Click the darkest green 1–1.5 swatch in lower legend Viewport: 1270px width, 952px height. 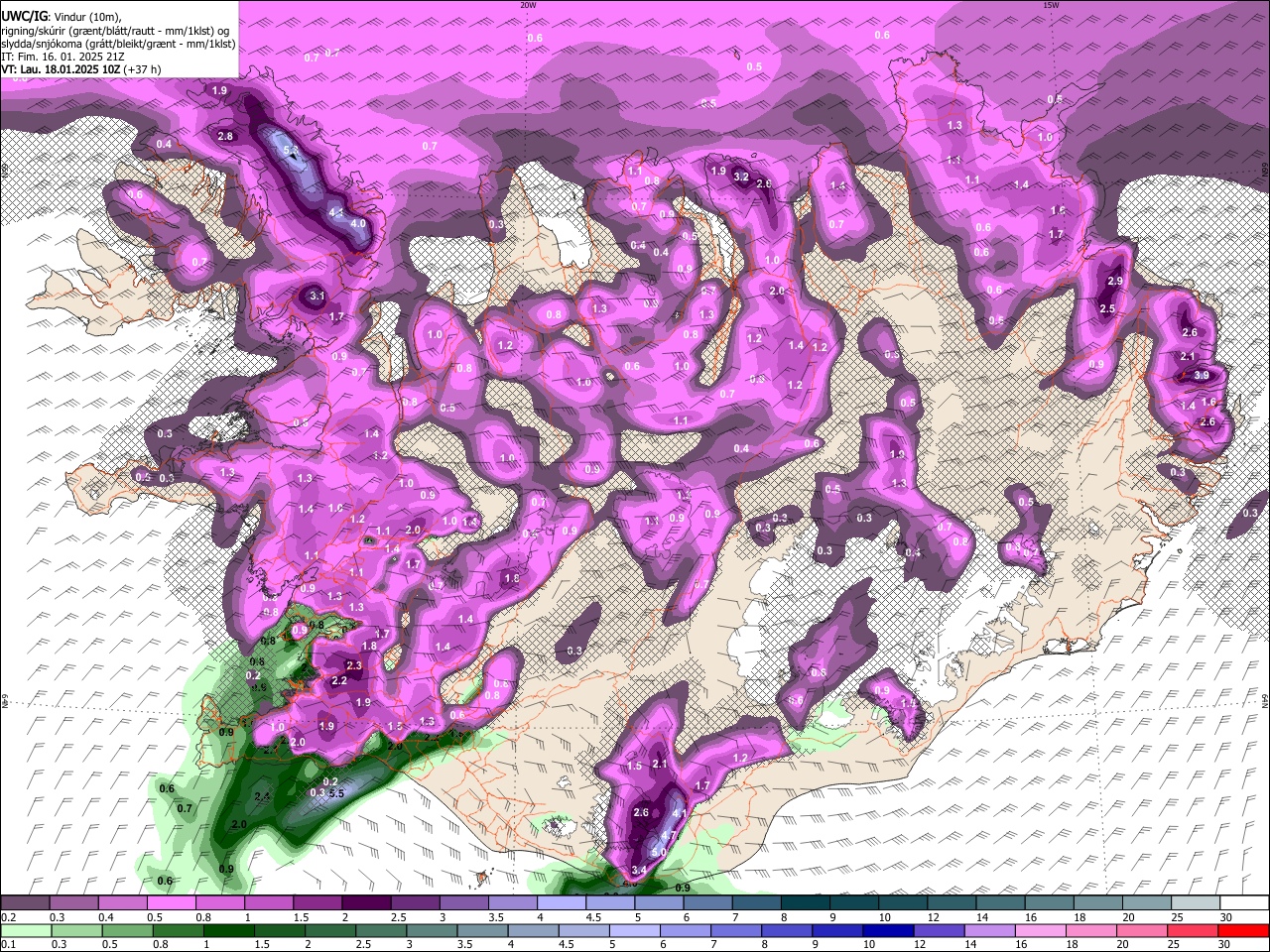click(x=229, y=930)
